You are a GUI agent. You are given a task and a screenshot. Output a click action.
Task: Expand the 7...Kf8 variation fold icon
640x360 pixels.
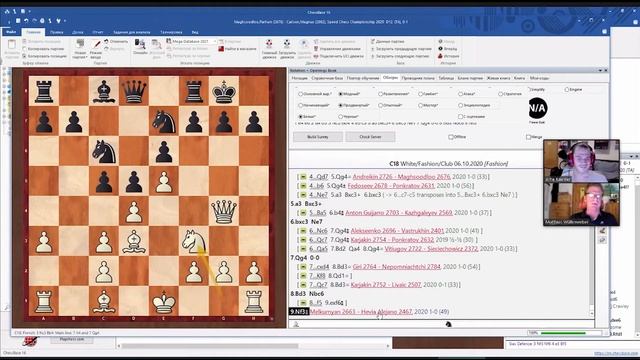(303, 276)
